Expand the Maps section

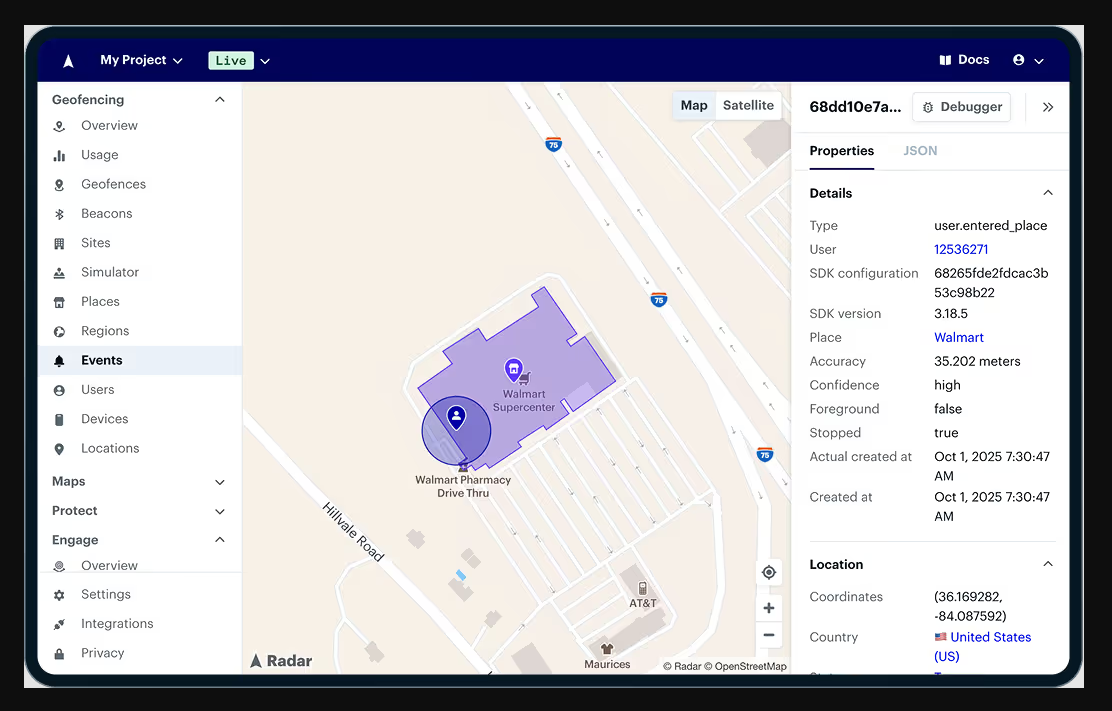(x=220, y=482)
